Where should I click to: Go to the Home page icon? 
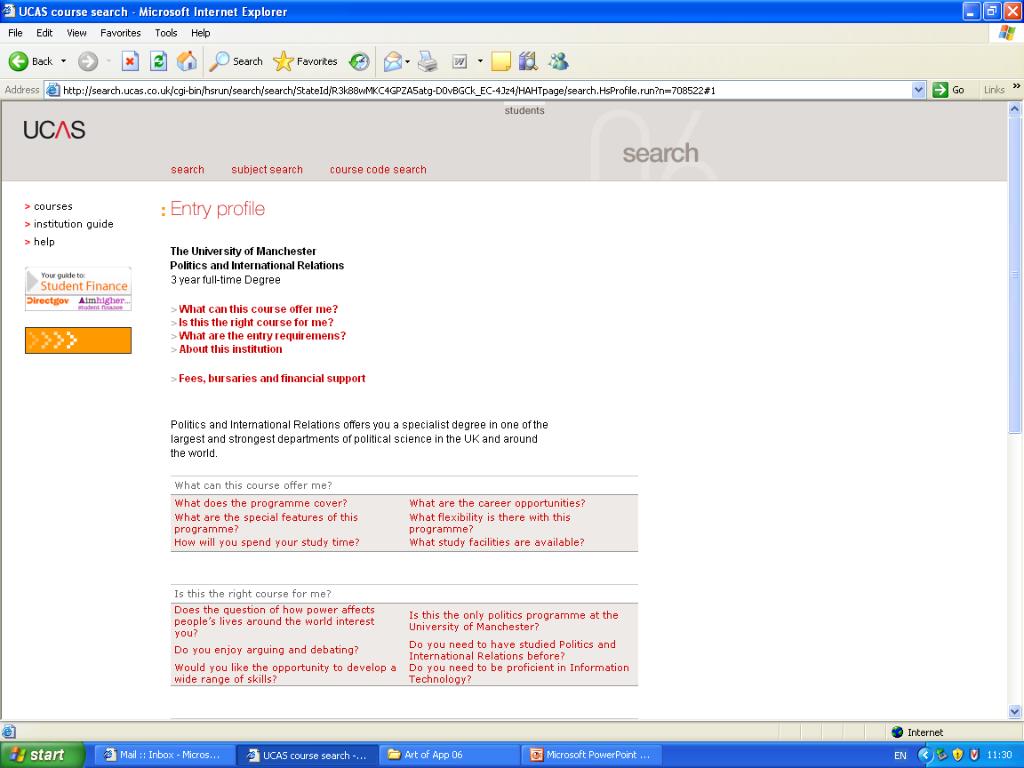pos(187,61)
